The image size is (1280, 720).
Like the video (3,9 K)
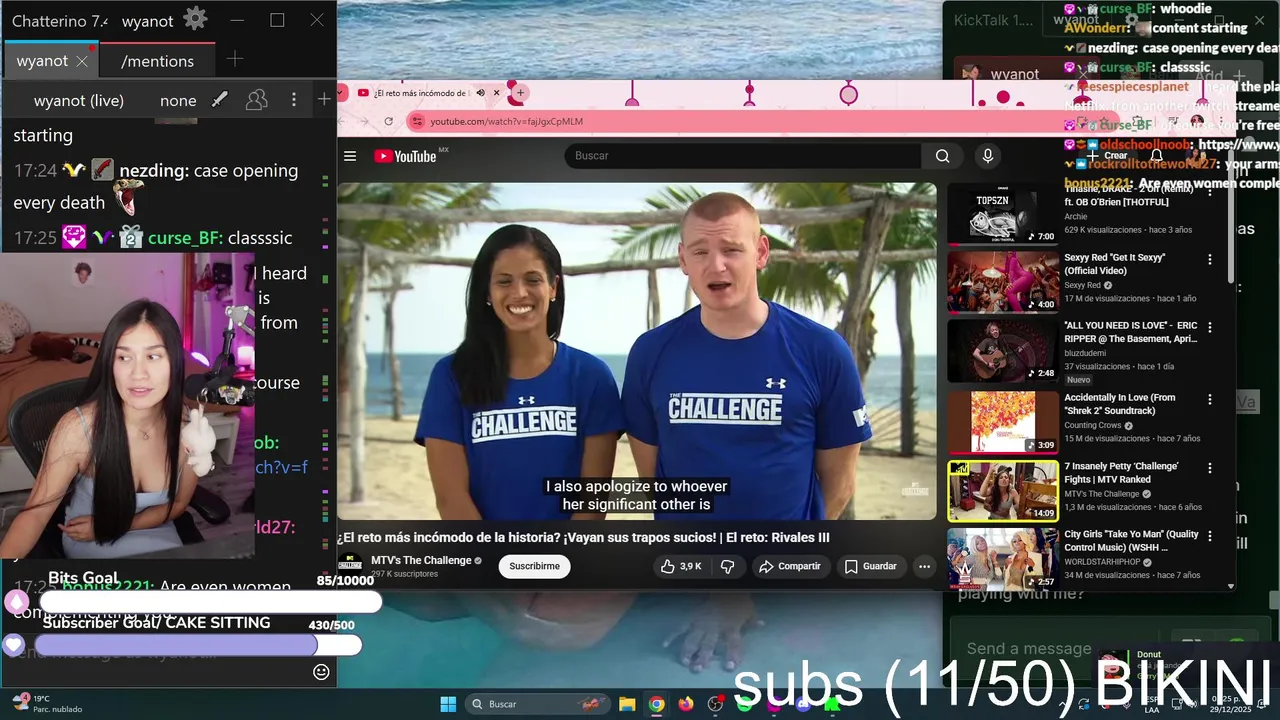tap(681, 566)
